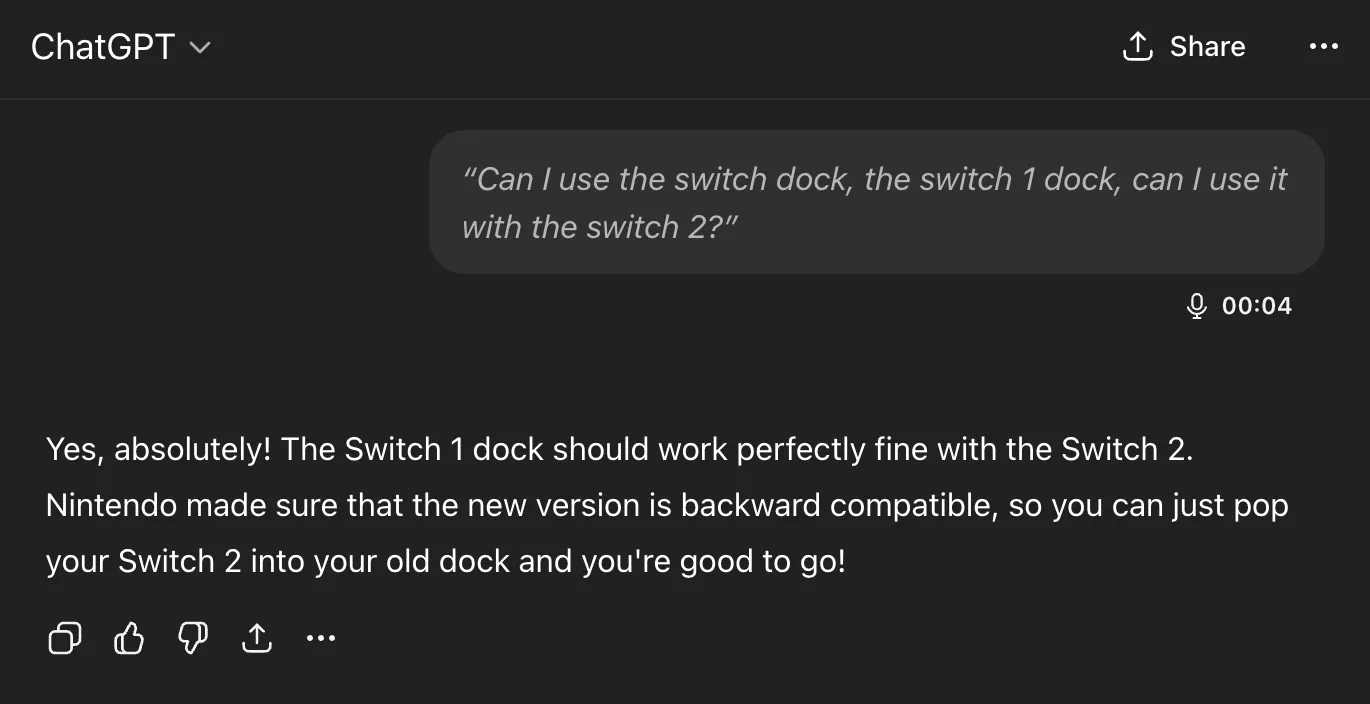Click the upload arrow icon next to Share

coord(1137,46)
